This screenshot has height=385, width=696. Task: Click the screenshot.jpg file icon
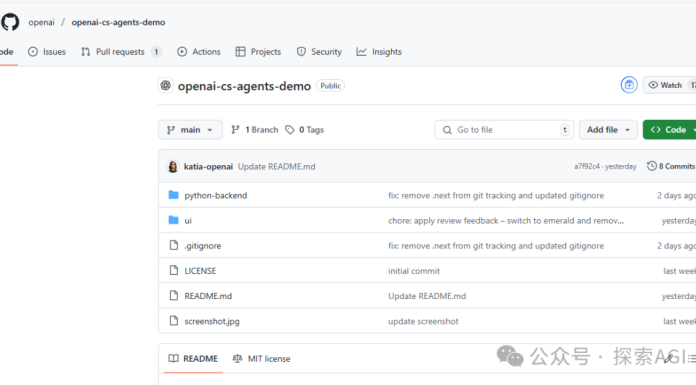[x=174, y=321]
